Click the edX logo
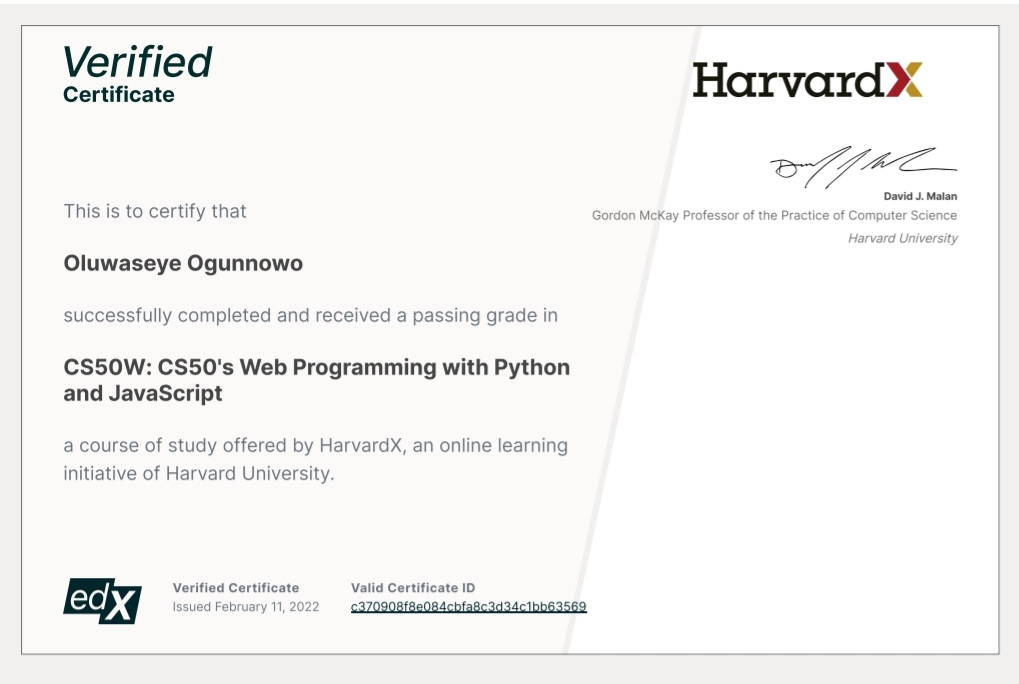Image resolution: width=1019 pixels, height=684 pixels. click(102, 600)
